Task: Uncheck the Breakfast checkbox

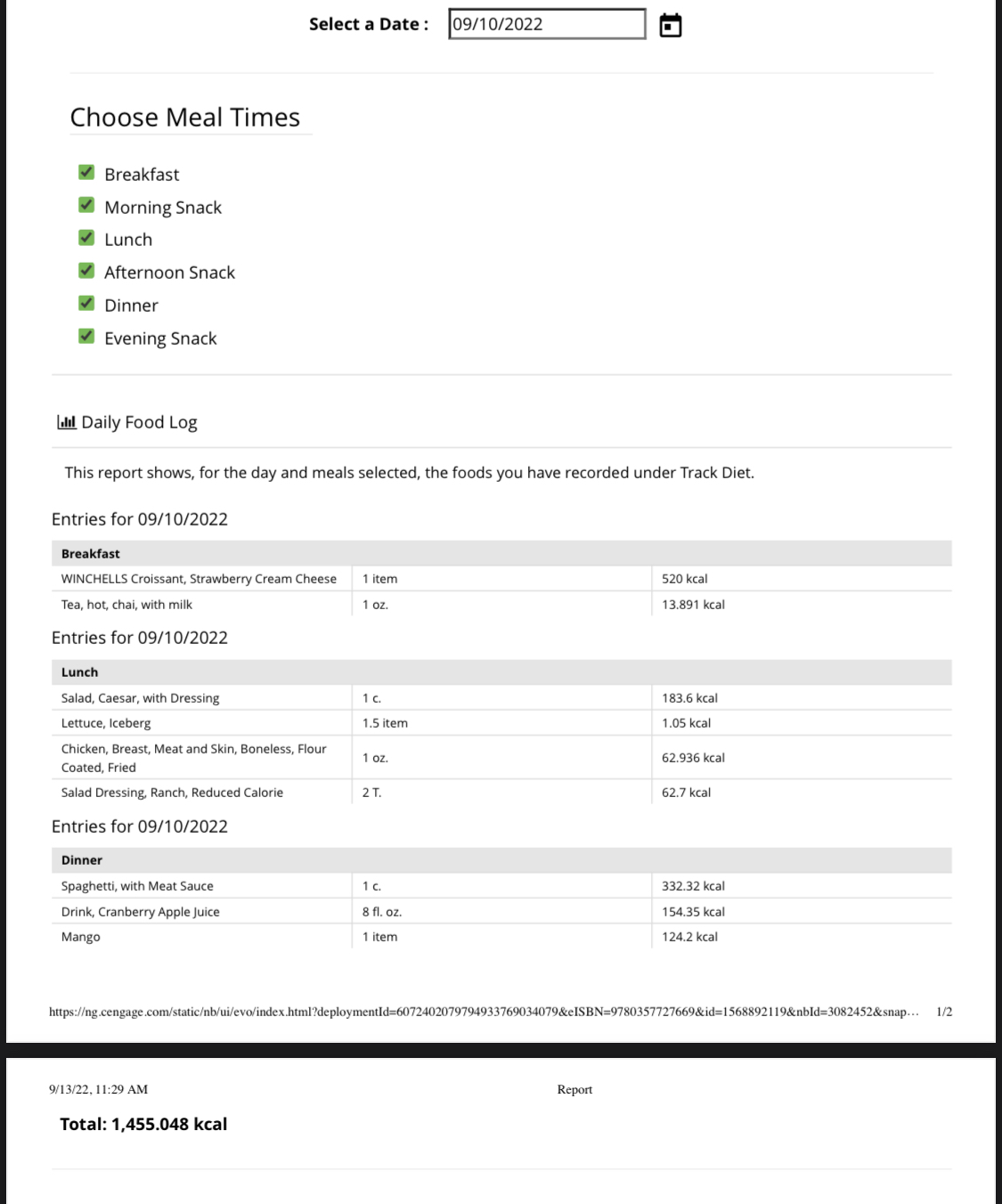Action: (86, 173)
